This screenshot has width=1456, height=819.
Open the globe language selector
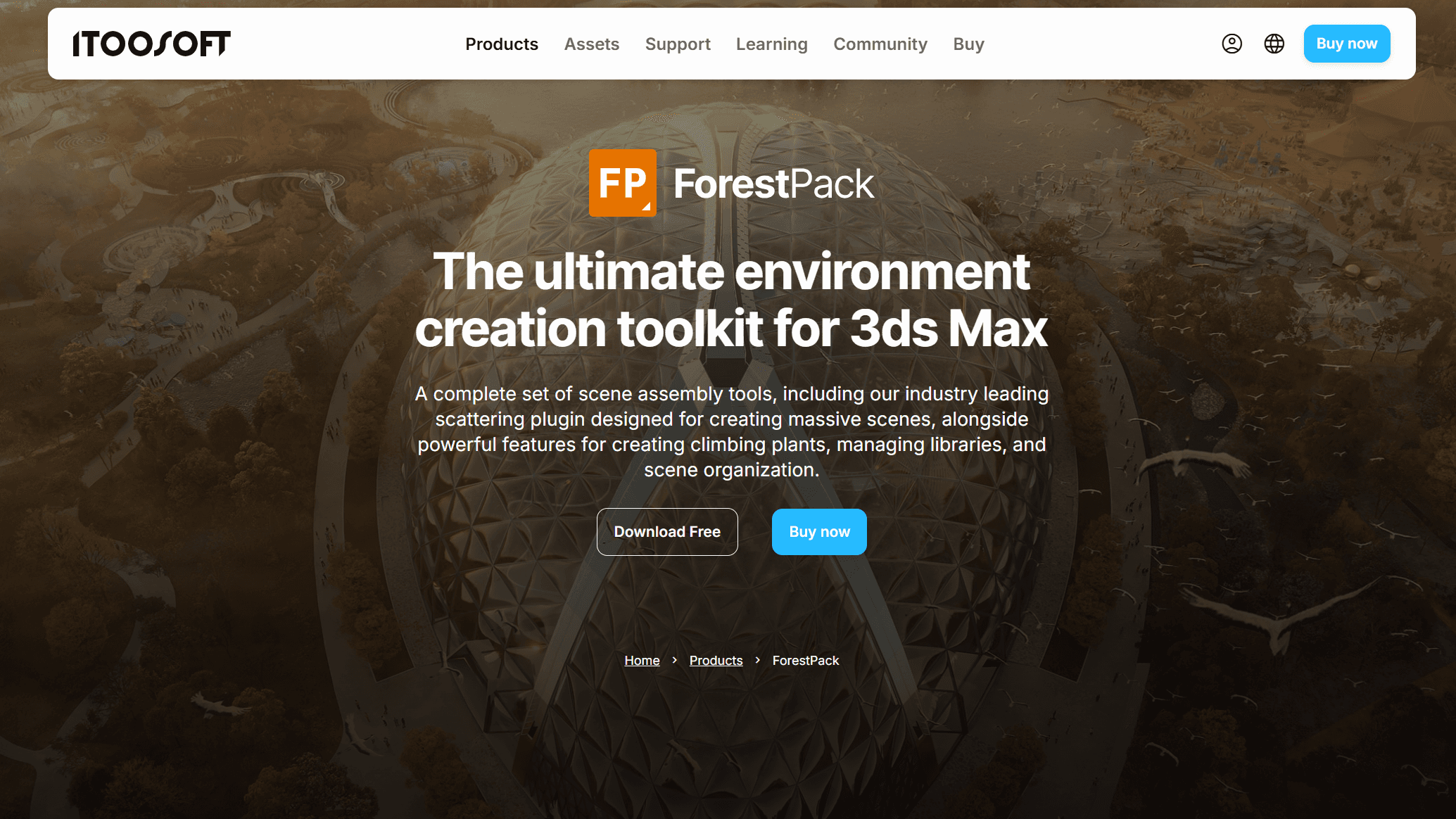(1274, 44)
